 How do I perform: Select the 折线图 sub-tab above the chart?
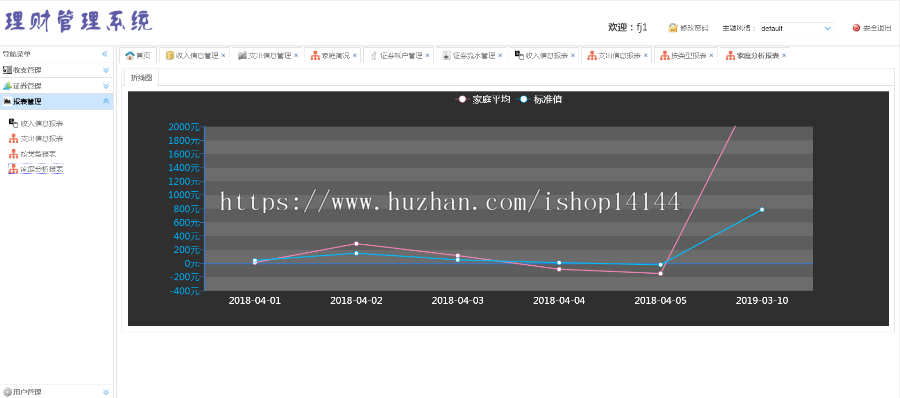141,78
